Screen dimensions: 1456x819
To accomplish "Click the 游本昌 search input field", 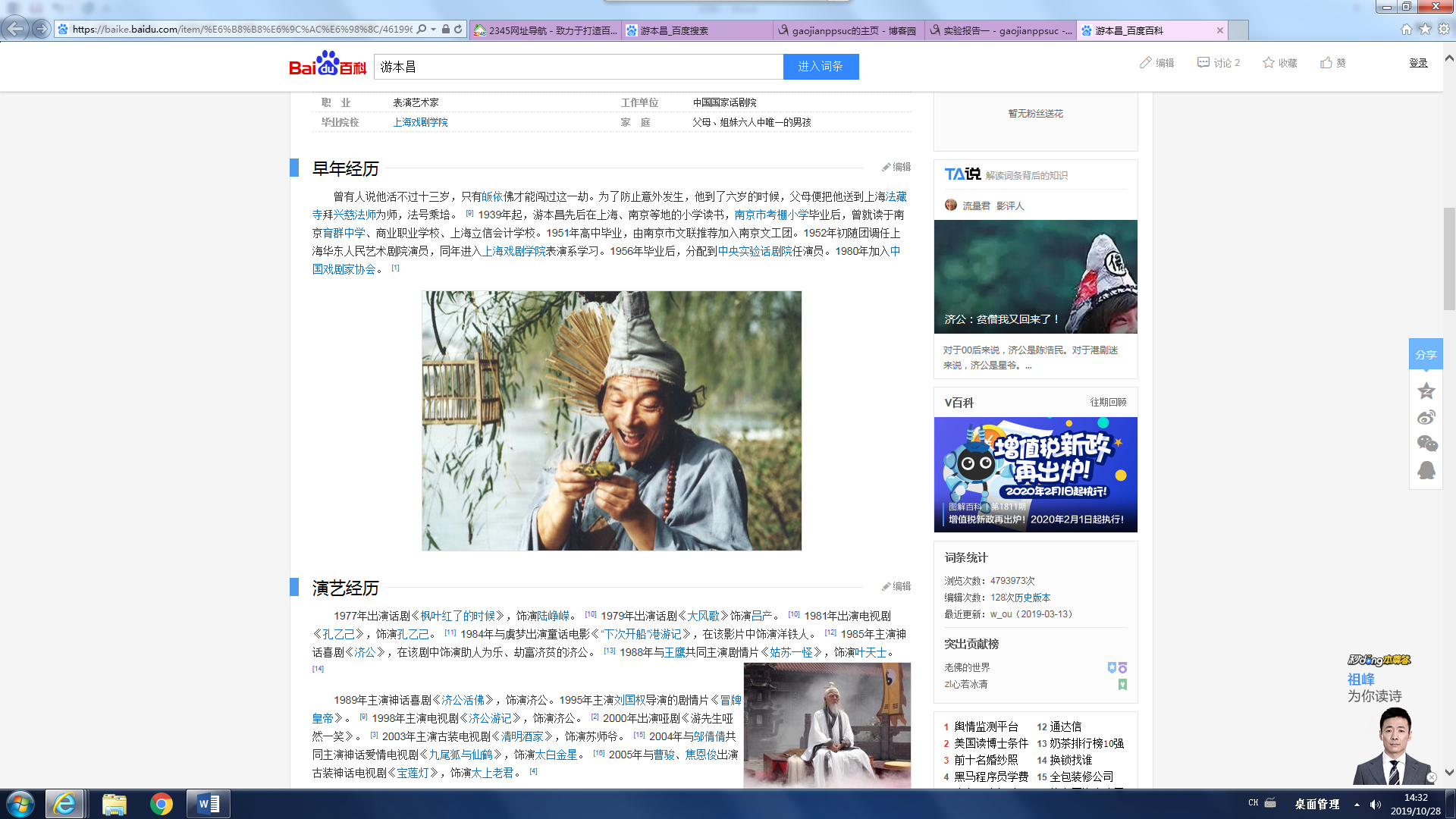I will tap(578, 67).
